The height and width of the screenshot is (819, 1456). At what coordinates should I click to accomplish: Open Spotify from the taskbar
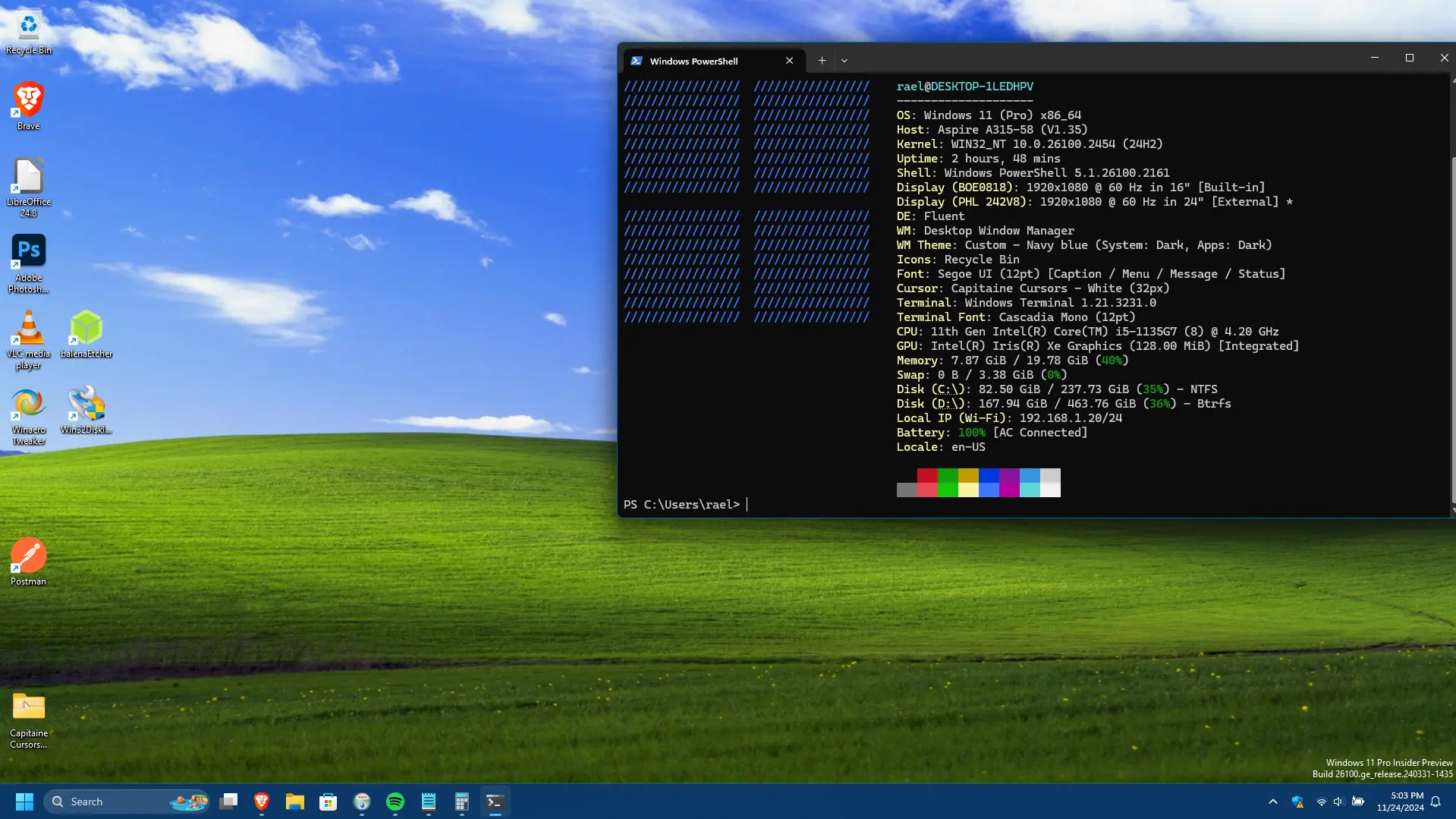[395, 802]
